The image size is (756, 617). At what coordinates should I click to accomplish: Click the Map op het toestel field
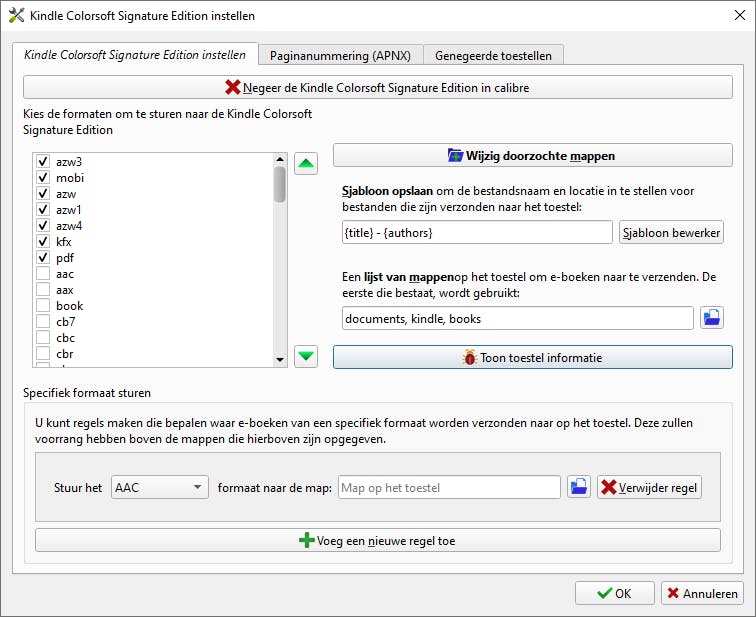tap(449, 487)
